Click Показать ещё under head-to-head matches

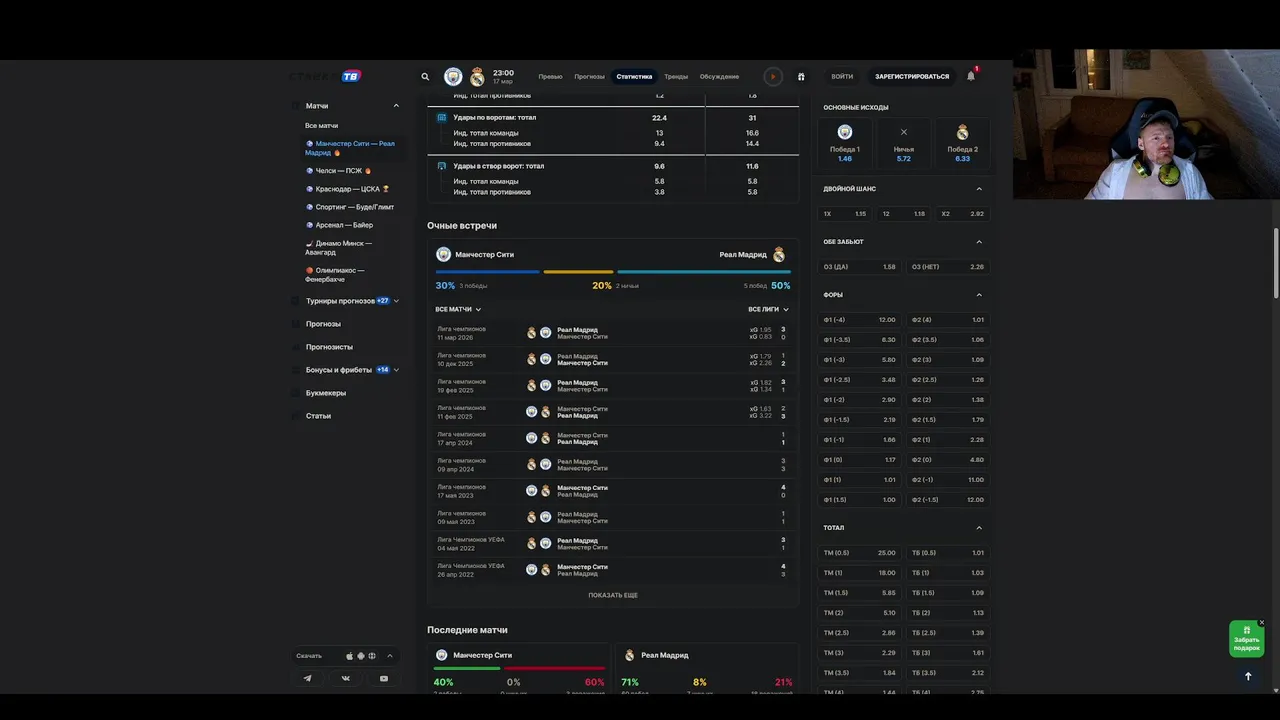pos(613,595)
